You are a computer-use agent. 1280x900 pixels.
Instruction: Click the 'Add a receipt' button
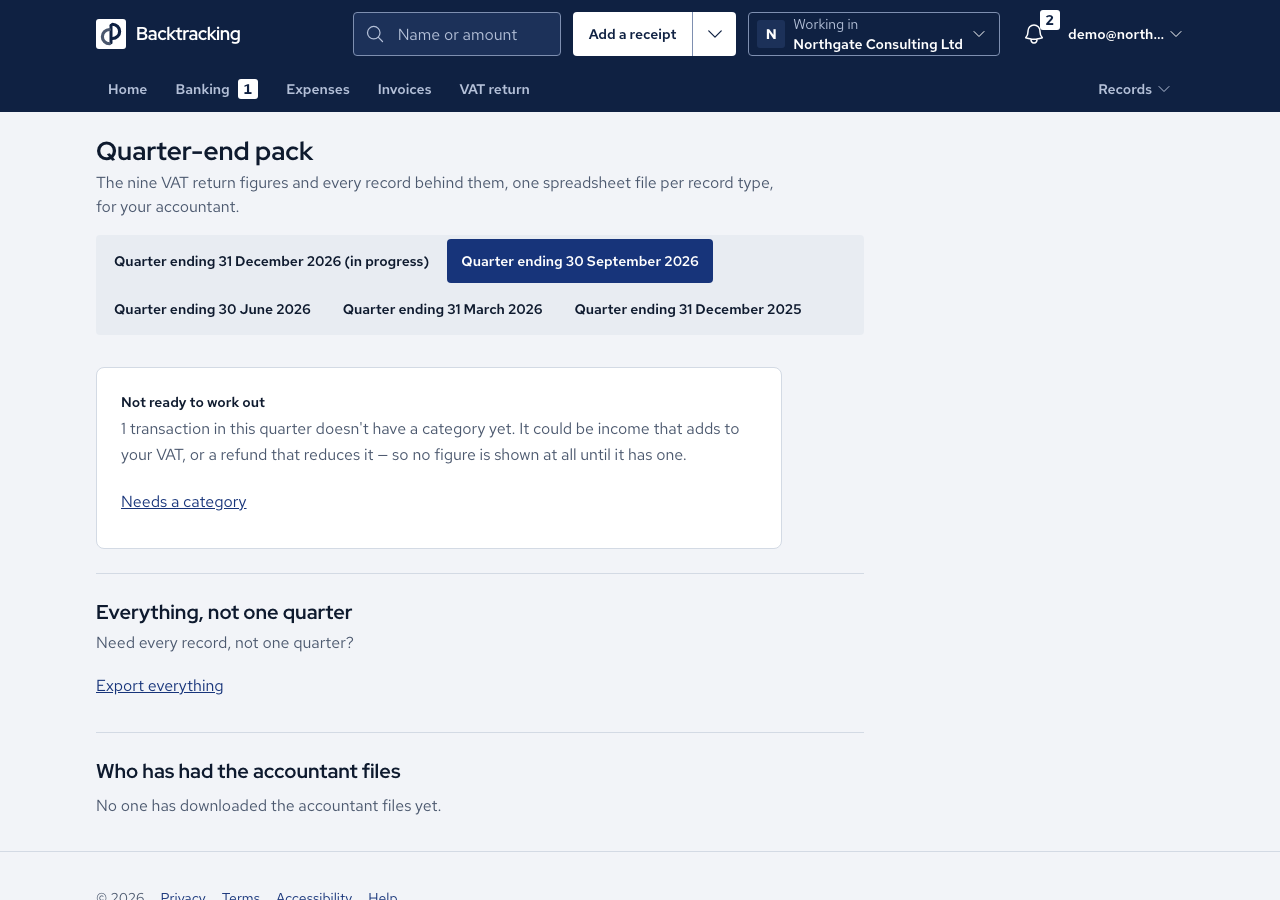[x=632, y=34]
